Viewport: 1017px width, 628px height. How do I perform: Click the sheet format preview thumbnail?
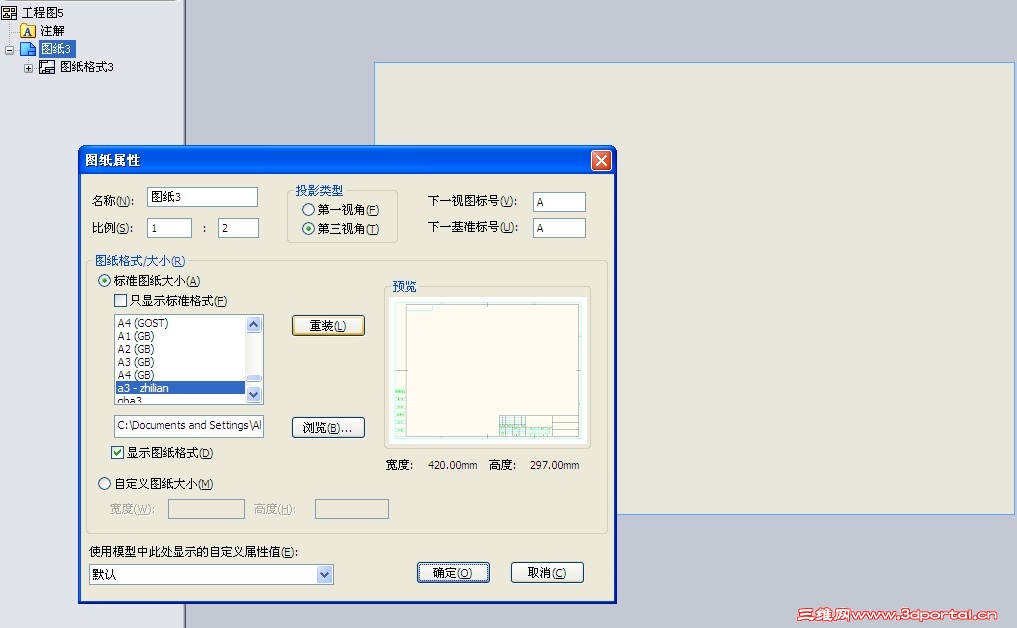point(487,370)
